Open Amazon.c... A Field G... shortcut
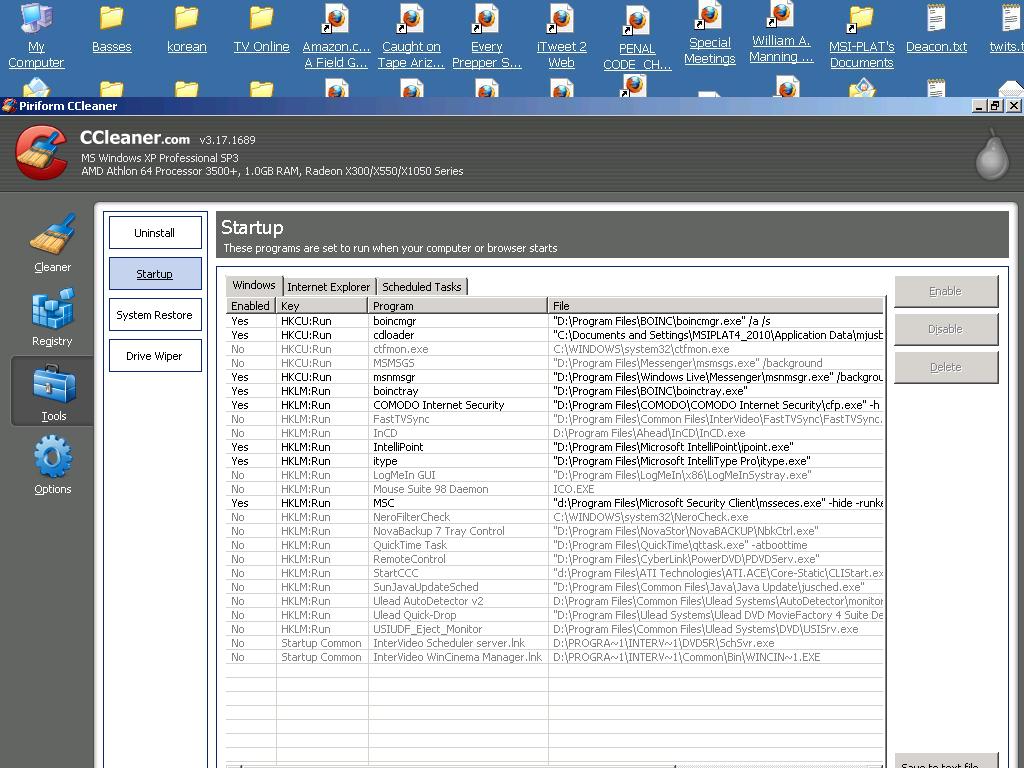Viewport: 1024px width, 768px height. click(336, 36)
